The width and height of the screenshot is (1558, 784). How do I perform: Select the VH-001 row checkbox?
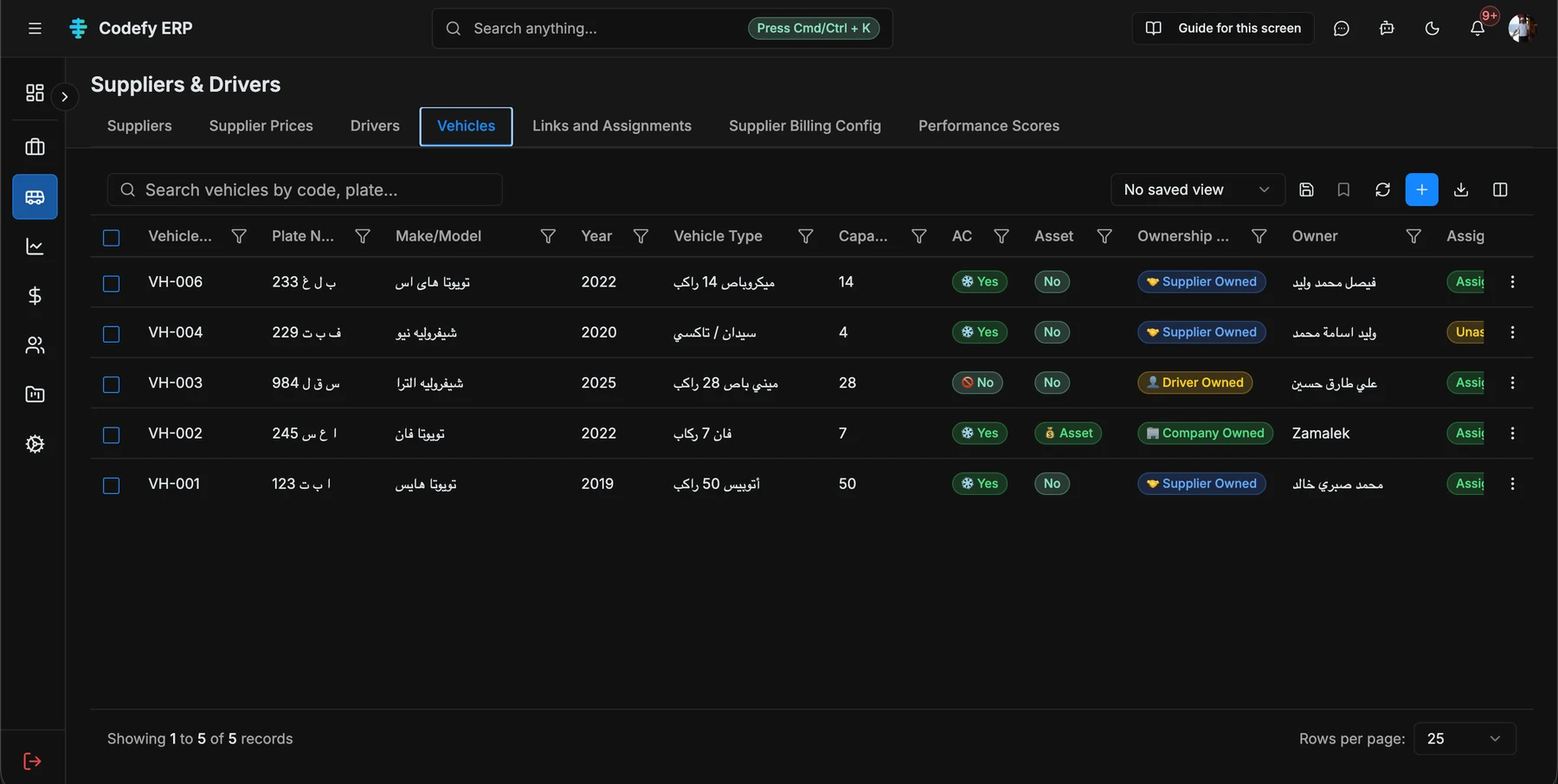(112, 485)
